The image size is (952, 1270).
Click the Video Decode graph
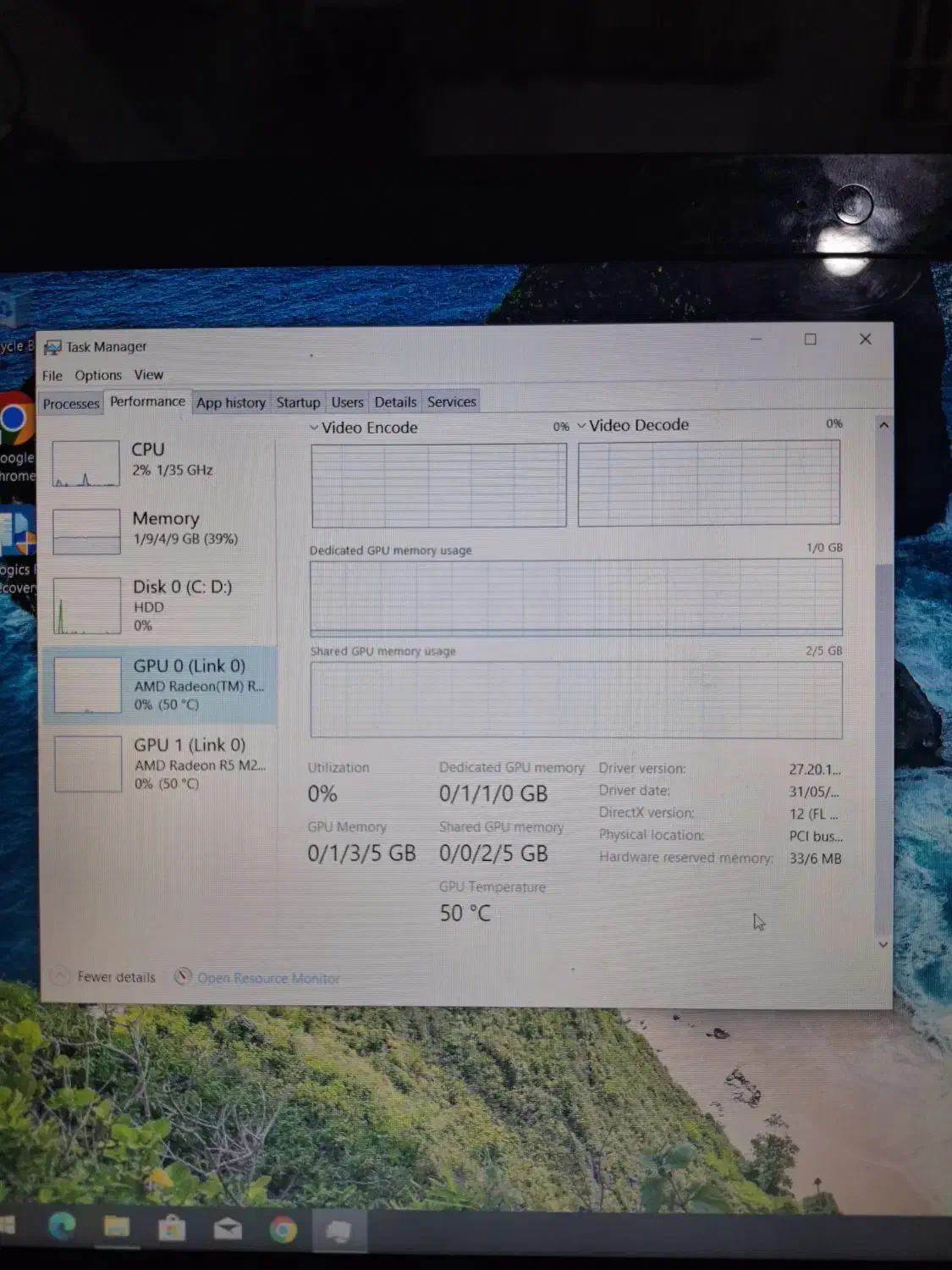point(709,483)
